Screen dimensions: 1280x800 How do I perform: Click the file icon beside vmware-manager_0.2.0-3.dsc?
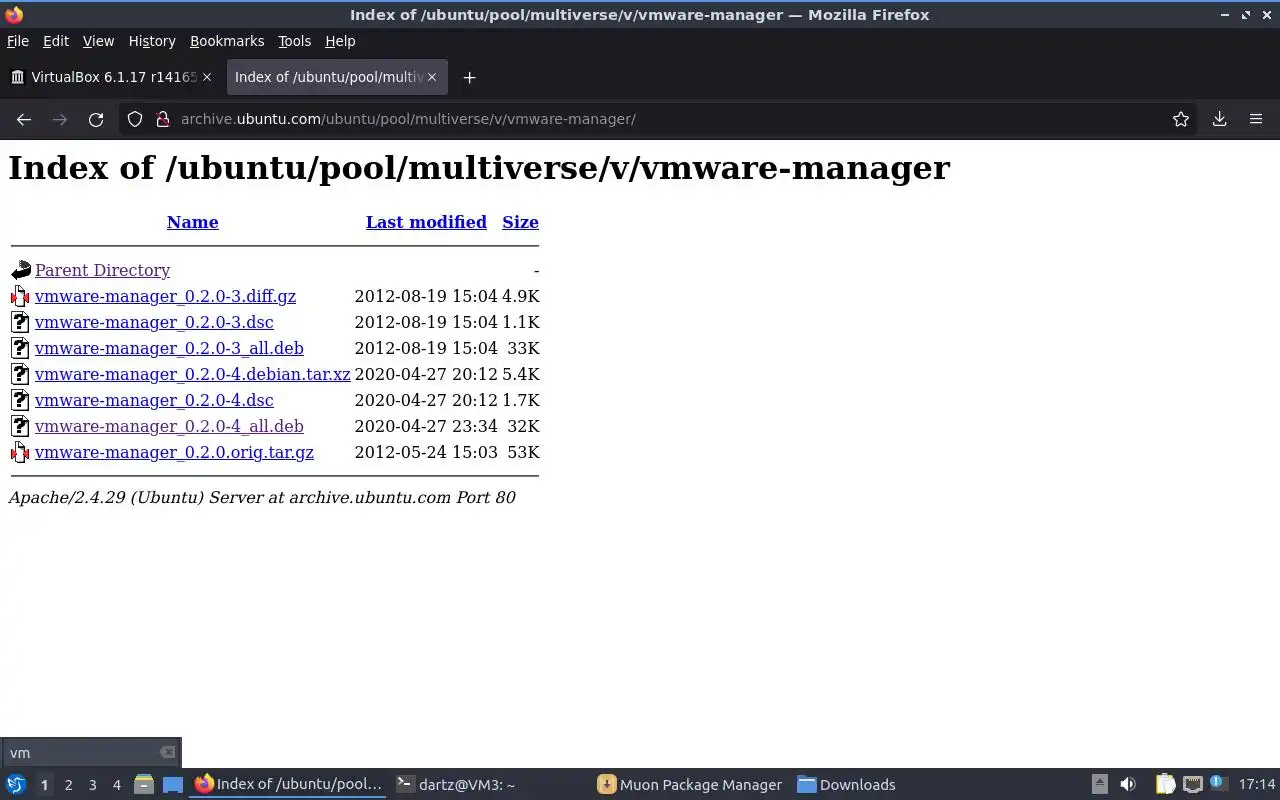coord(21,322)
